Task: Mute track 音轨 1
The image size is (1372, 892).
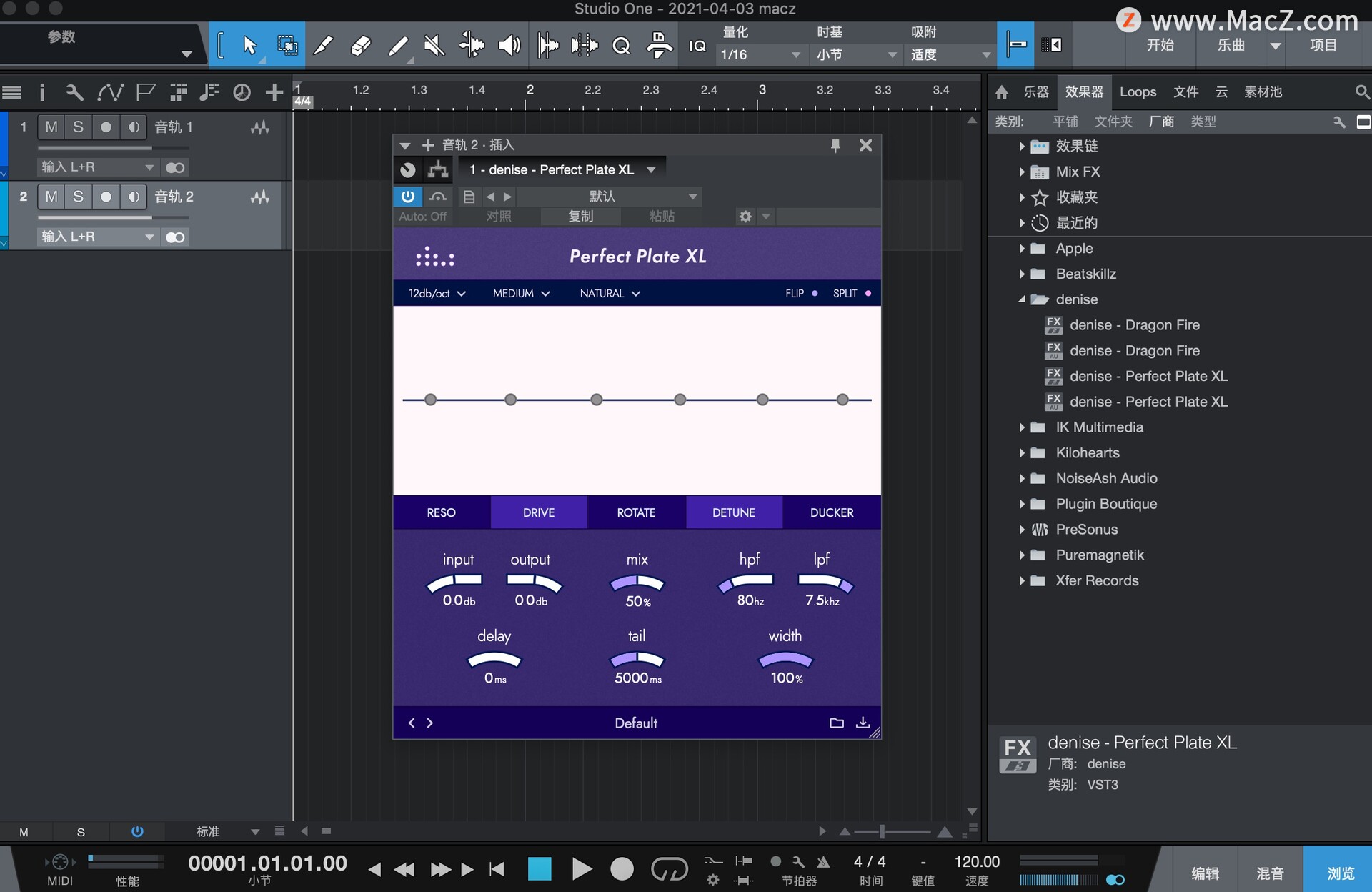Action: [x=51, y=127]
